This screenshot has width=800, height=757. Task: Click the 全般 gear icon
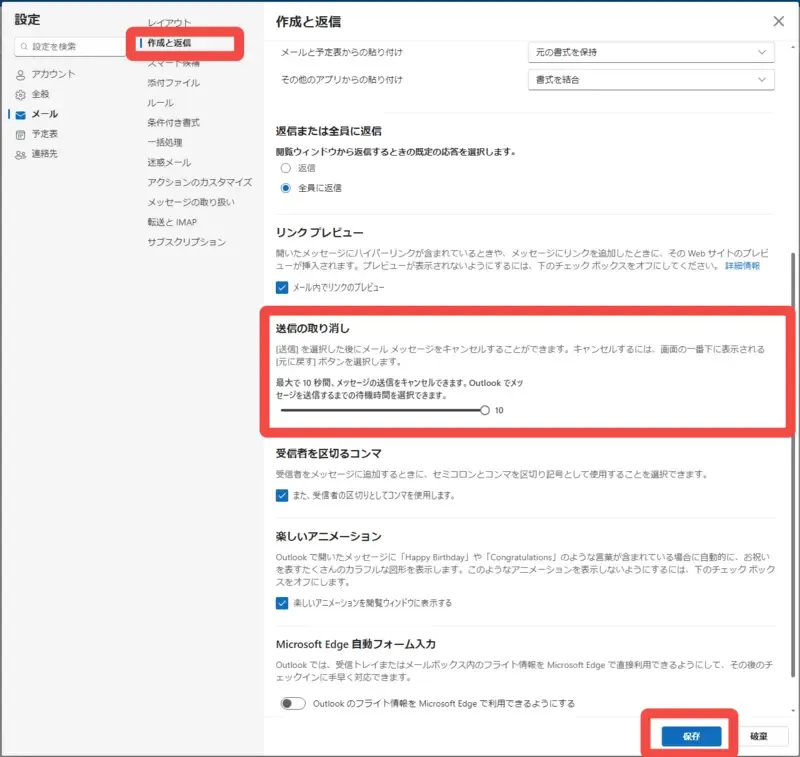tap(20, 95)
